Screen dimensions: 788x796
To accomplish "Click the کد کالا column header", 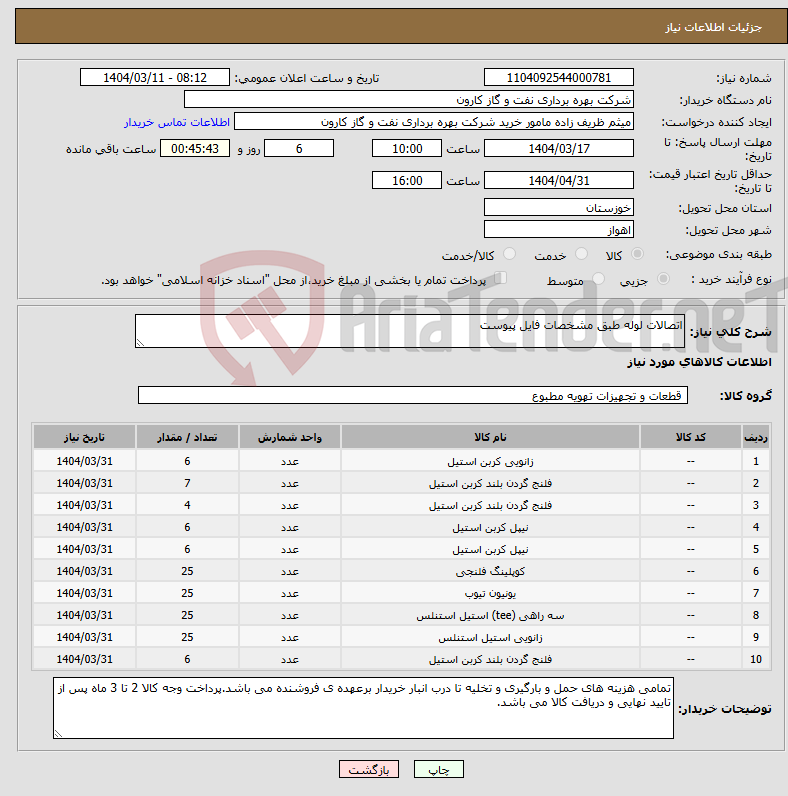I will point(691,437).
